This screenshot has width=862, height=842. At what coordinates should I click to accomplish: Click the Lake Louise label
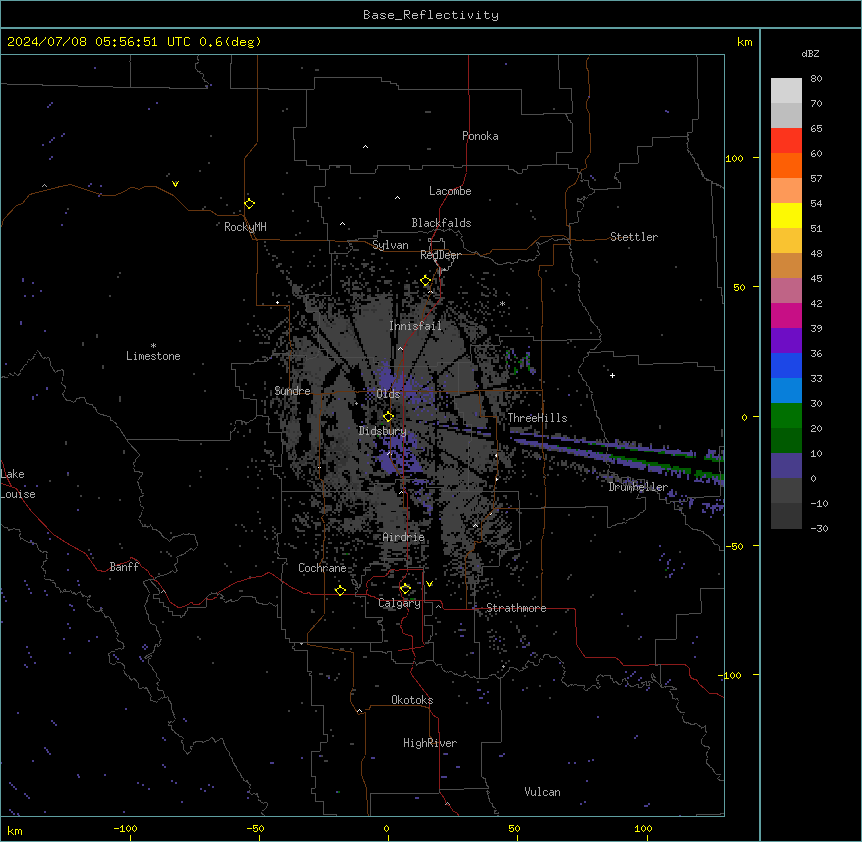pos(18,484)
